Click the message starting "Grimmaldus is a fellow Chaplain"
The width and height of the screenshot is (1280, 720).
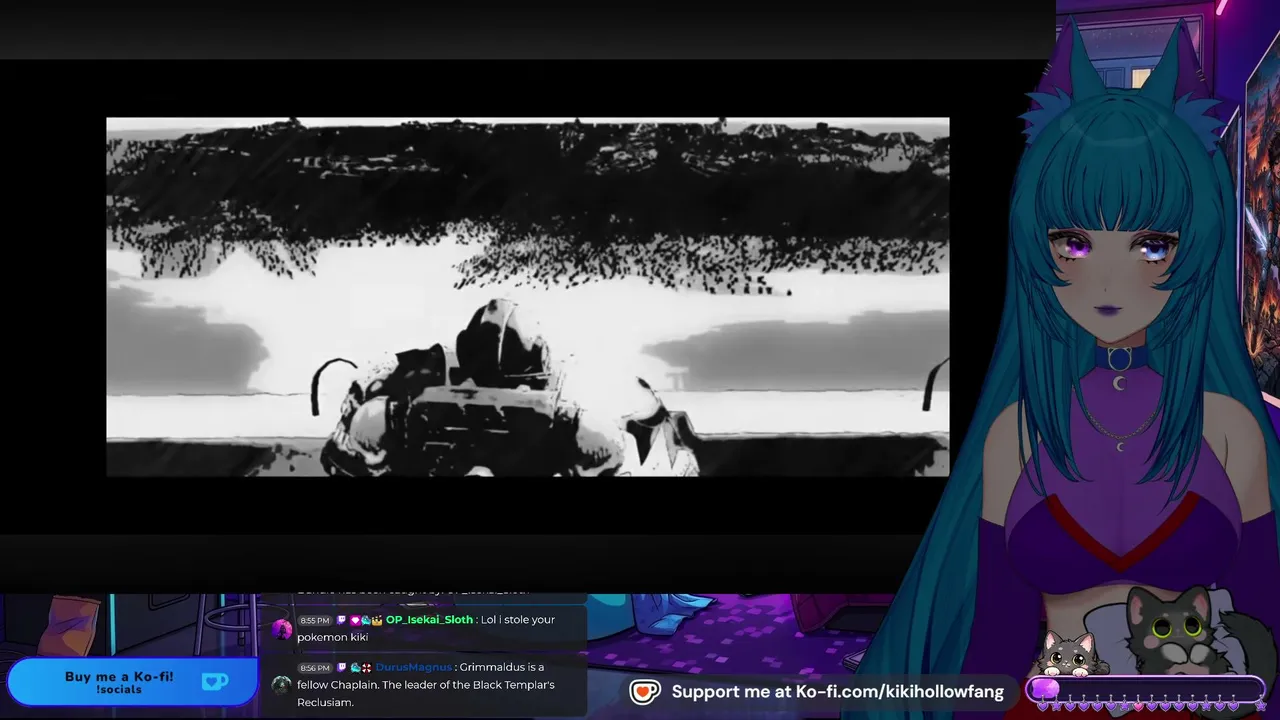point(426,685)
